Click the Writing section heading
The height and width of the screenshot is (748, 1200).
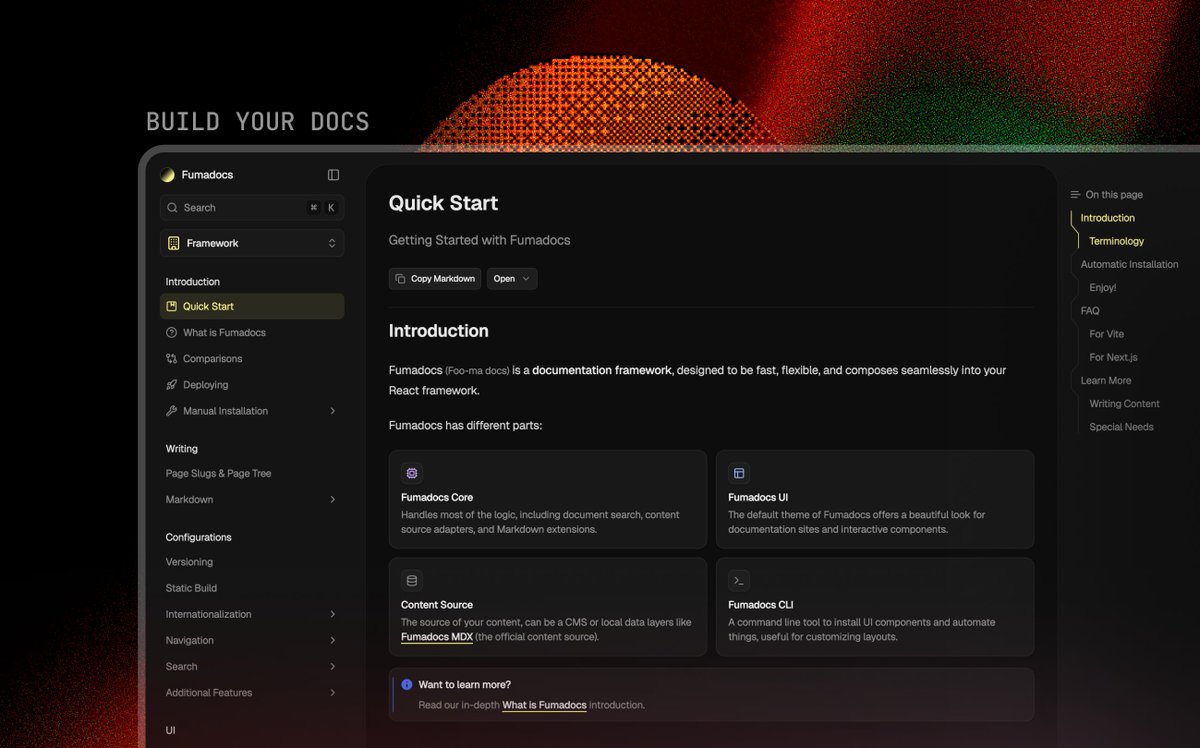pos(182,449)
